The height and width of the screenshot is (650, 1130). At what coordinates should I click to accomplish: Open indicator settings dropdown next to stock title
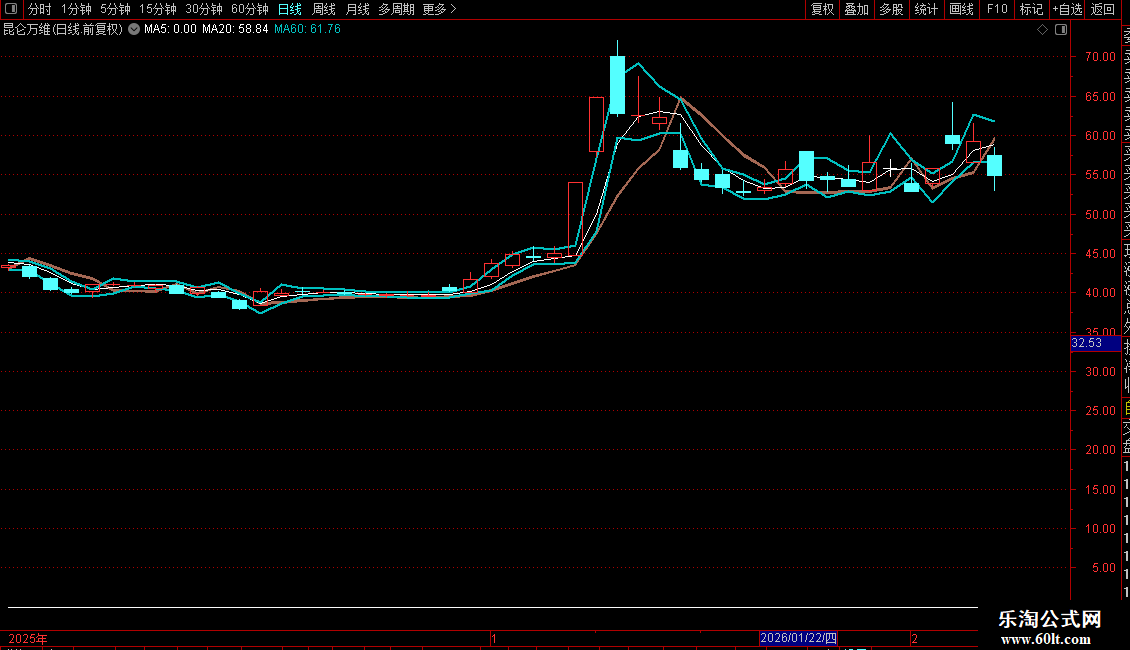pyautogui.click(x=134, y=30)
